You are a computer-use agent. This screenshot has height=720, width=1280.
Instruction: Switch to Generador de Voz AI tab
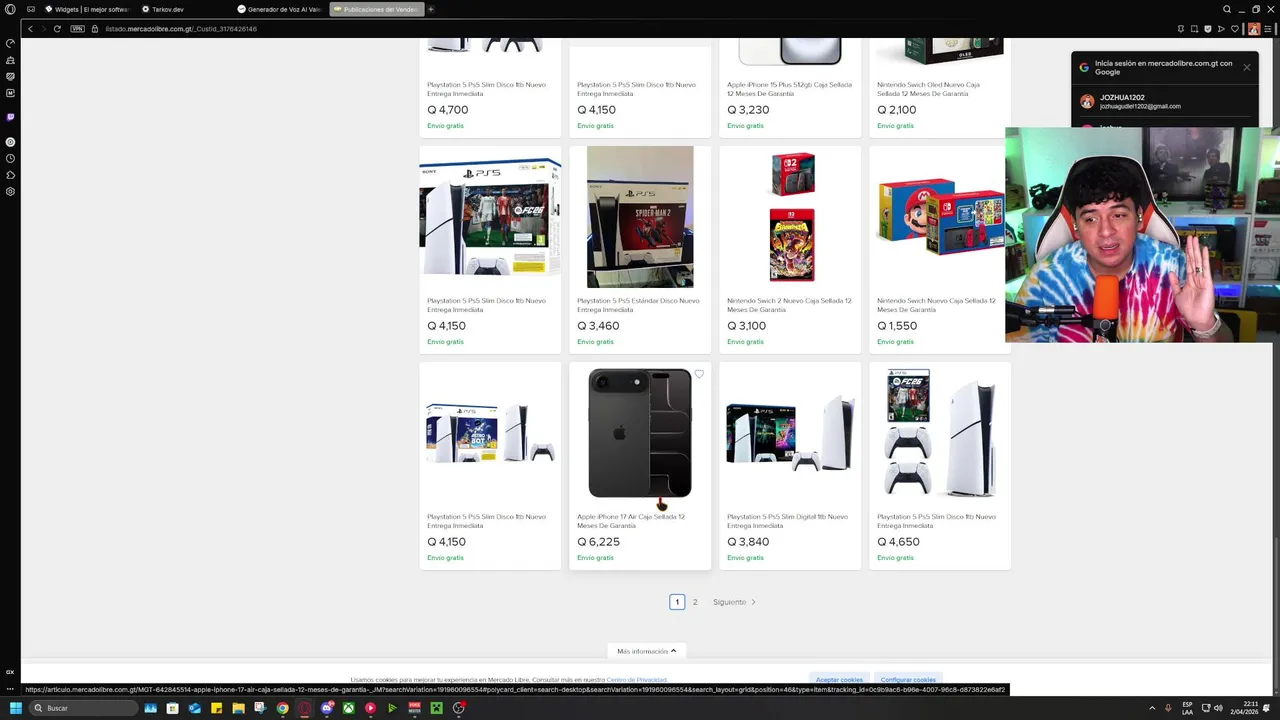coord(279,9)
